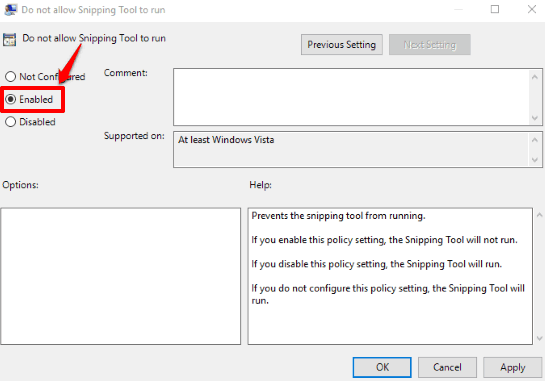Click the 'If you enable this policy setting' line

click(384, 240)
